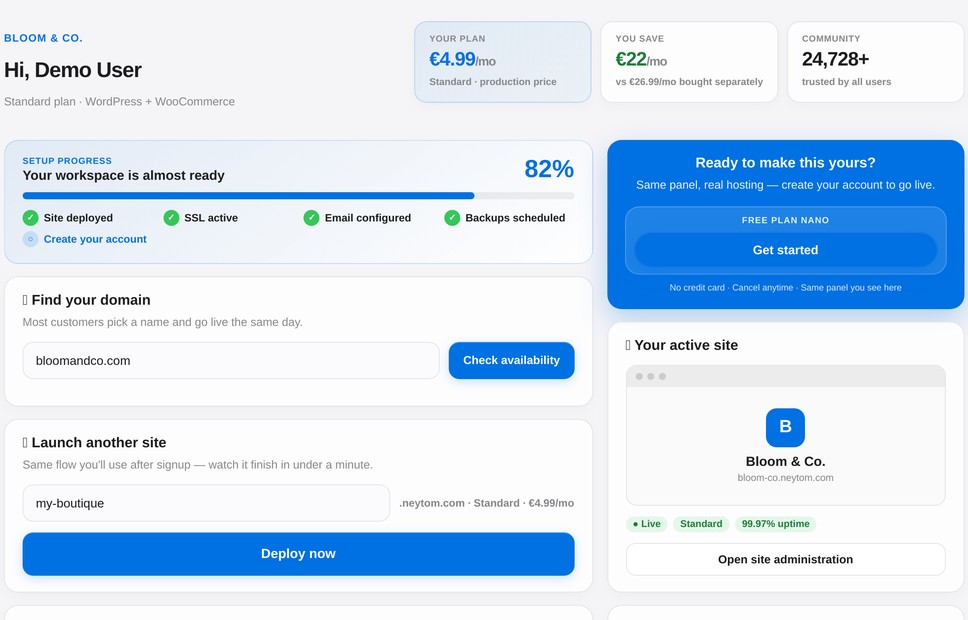This screenshot has width=968, height=620.
Task: Click the Site deployed label
Action: (x=78, y=218)
